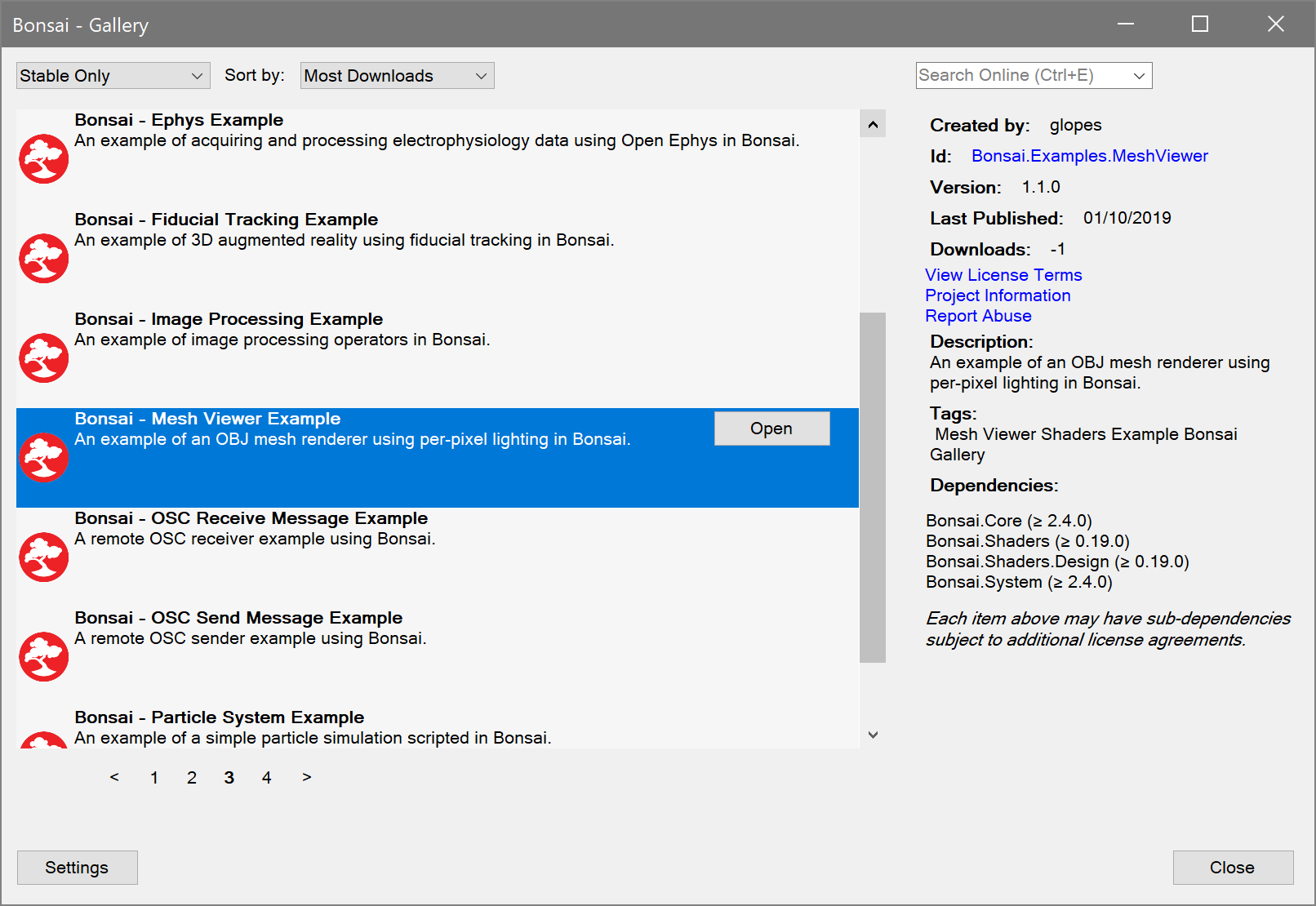Follow the Bonsai.Examples.MeshViewer Id link
The height and width of the screenshot is (906, 1316).
pyautogui.click(x=1089, y=156)
